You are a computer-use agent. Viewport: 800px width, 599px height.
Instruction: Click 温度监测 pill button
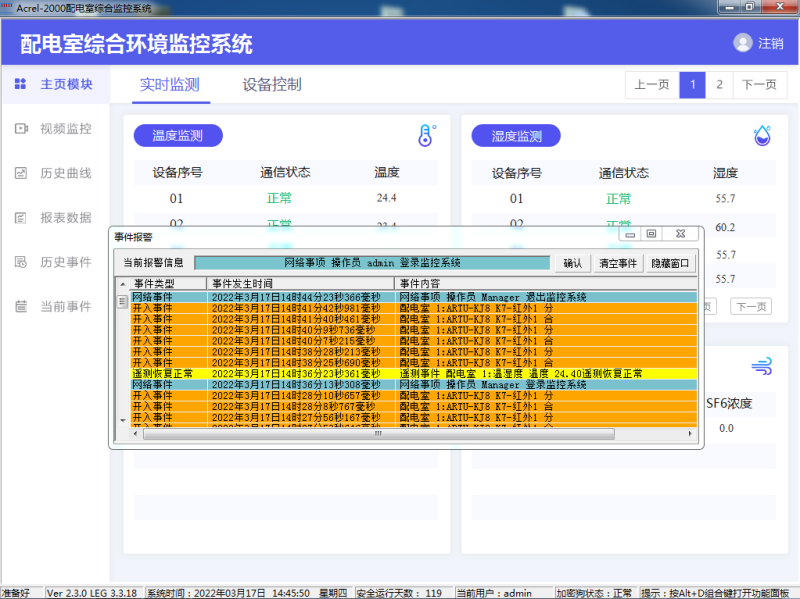click(x=178, y=136)
